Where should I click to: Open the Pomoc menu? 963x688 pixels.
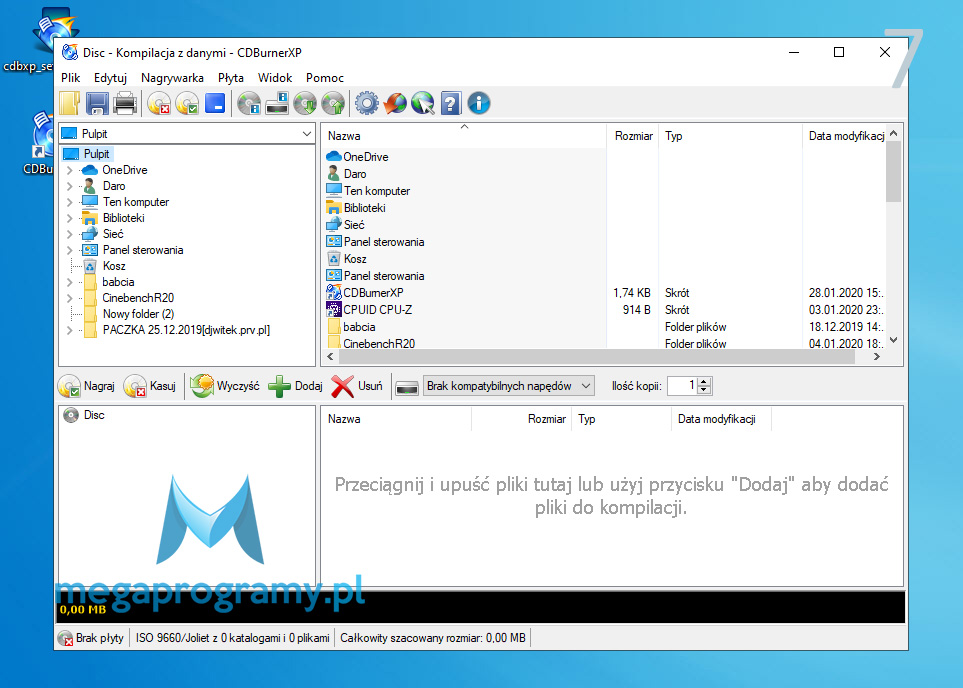[325, 78]
